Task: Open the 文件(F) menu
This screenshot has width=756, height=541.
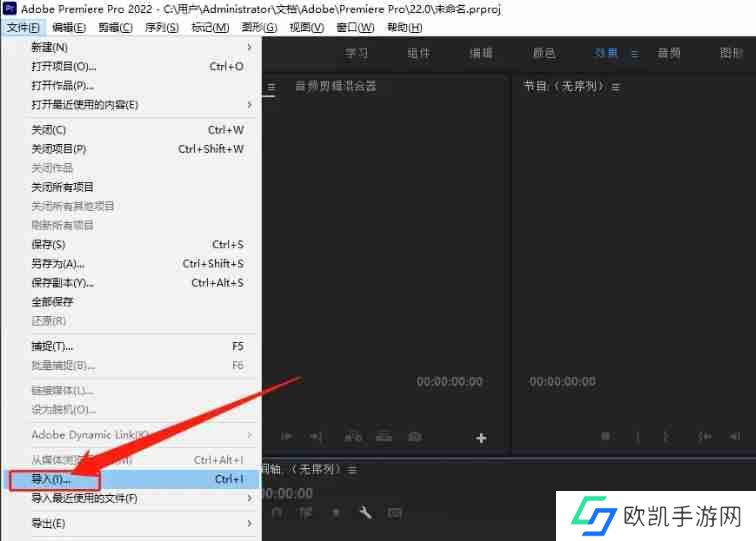Action: (x=23, y=27)
